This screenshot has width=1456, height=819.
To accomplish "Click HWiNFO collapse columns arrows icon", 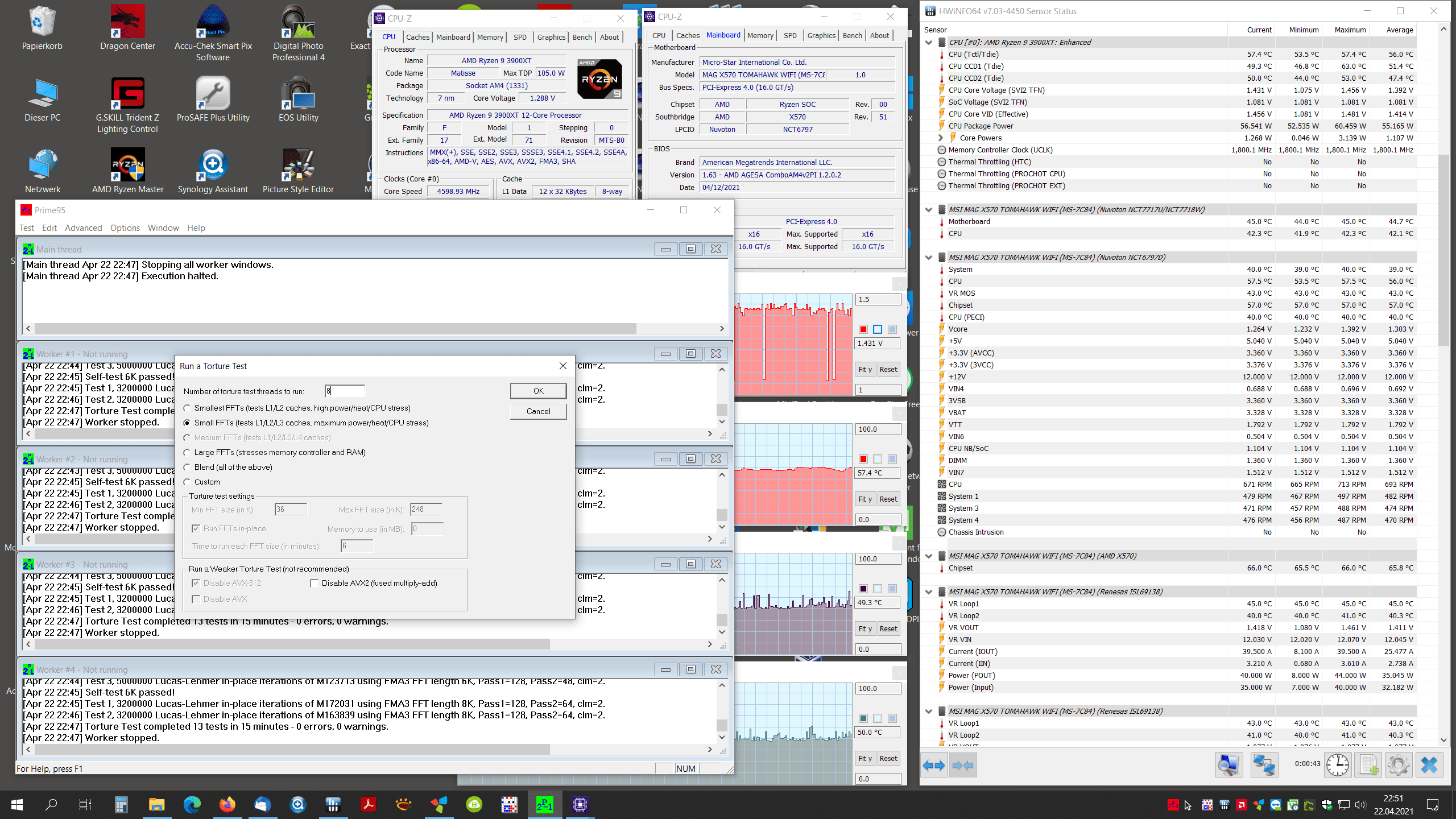I will [963, 766].
